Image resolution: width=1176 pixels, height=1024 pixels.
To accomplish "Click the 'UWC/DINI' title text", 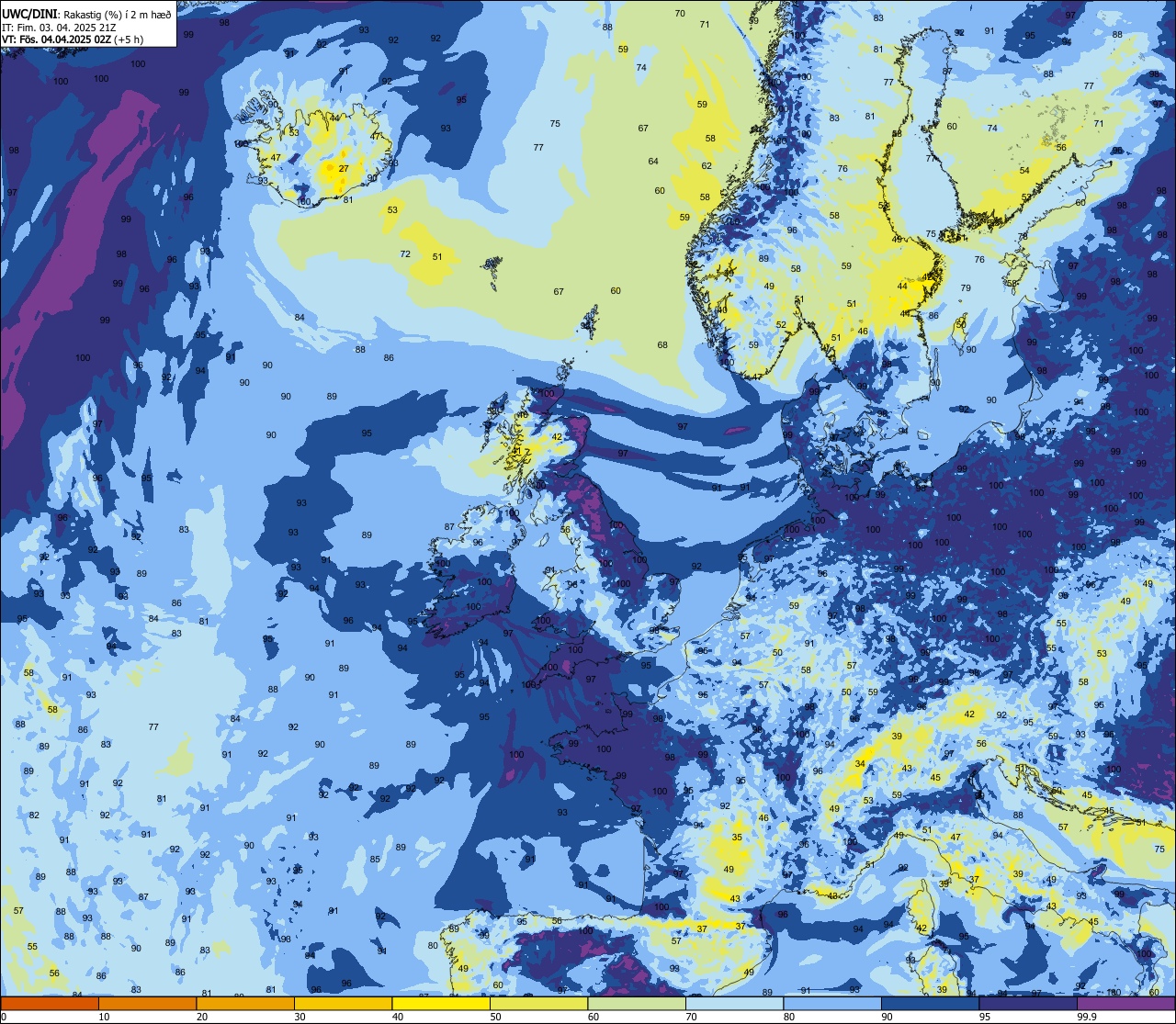I will pos(28,14).
